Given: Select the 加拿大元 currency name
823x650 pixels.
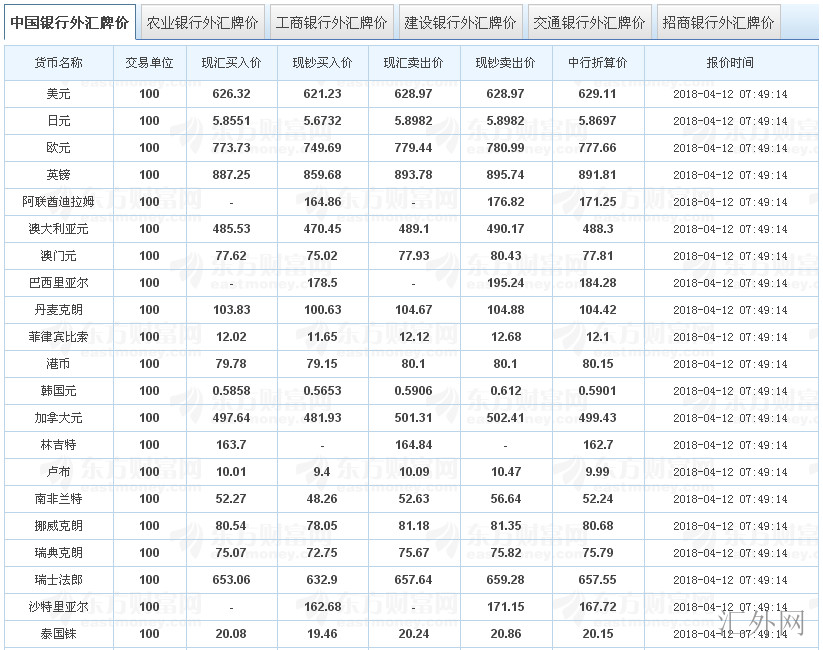Looking at the screenshot, I should click(x=58, y=418).
